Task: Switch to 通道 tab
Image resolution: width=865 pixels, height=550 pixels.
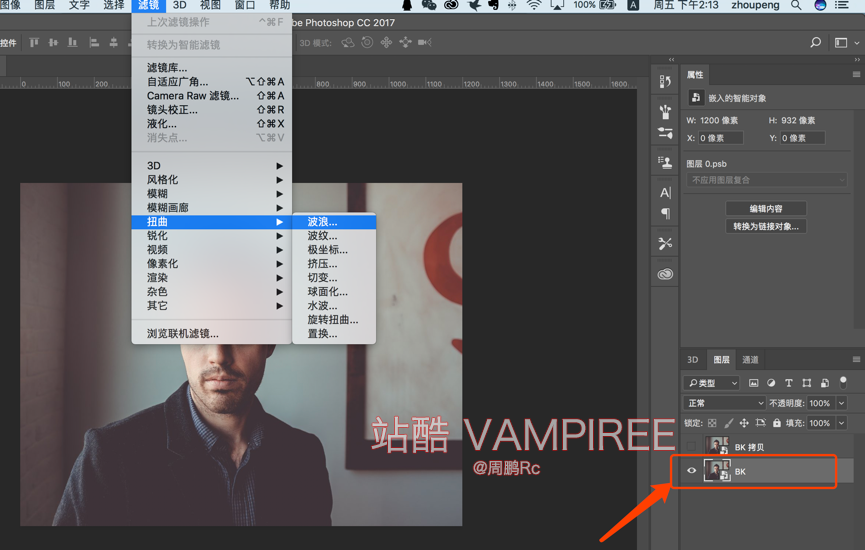Action: pos(750,360)
